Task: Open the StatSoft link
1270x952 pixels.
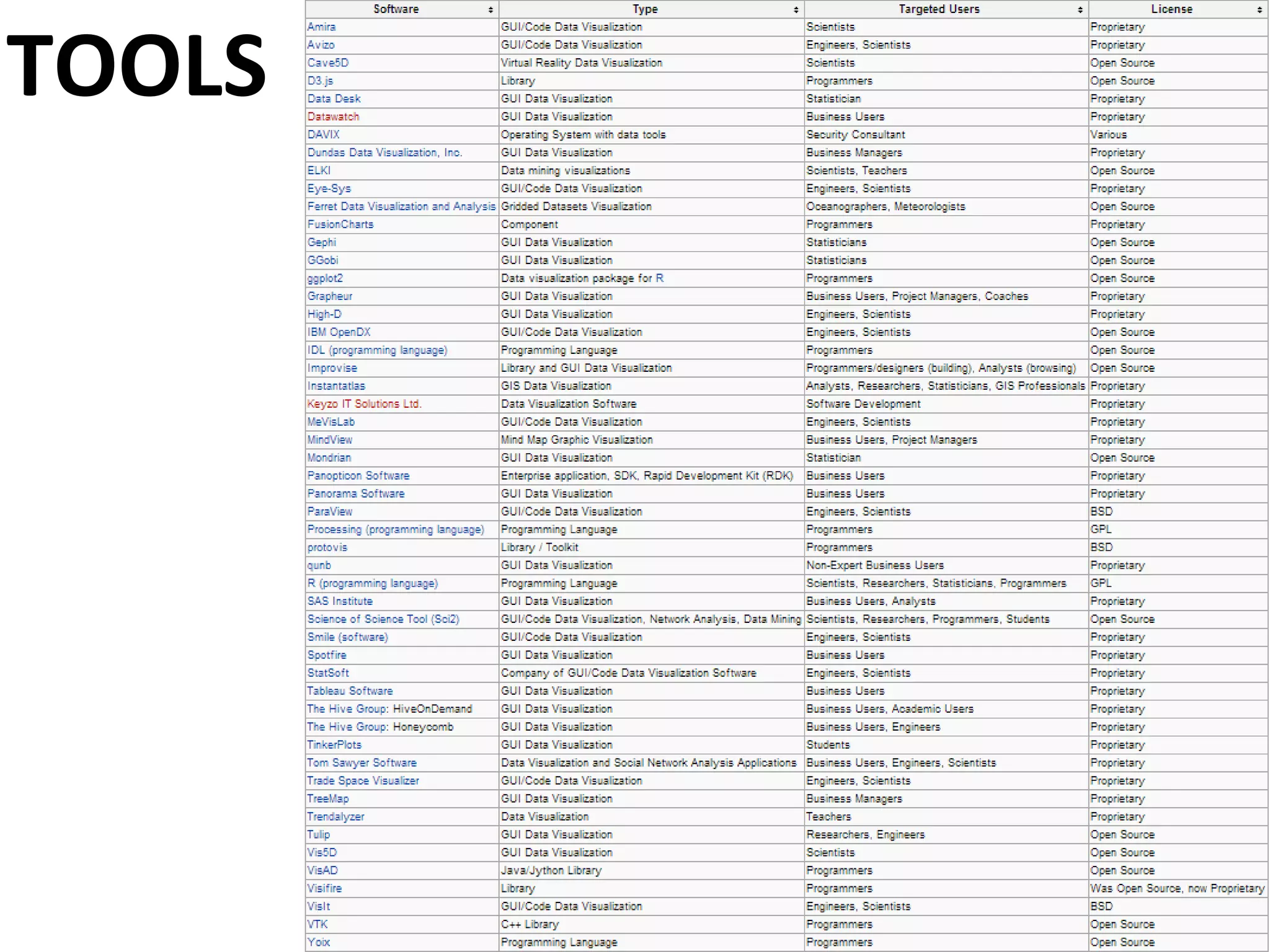Action: click(x=328, y=674)
